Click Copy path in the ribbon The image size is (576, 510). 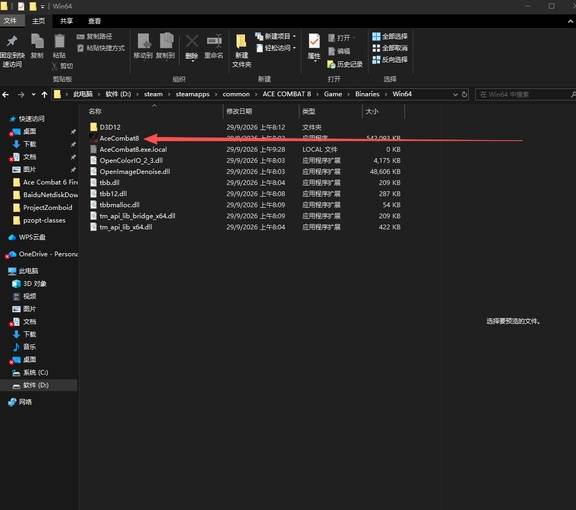pos(94,36)
